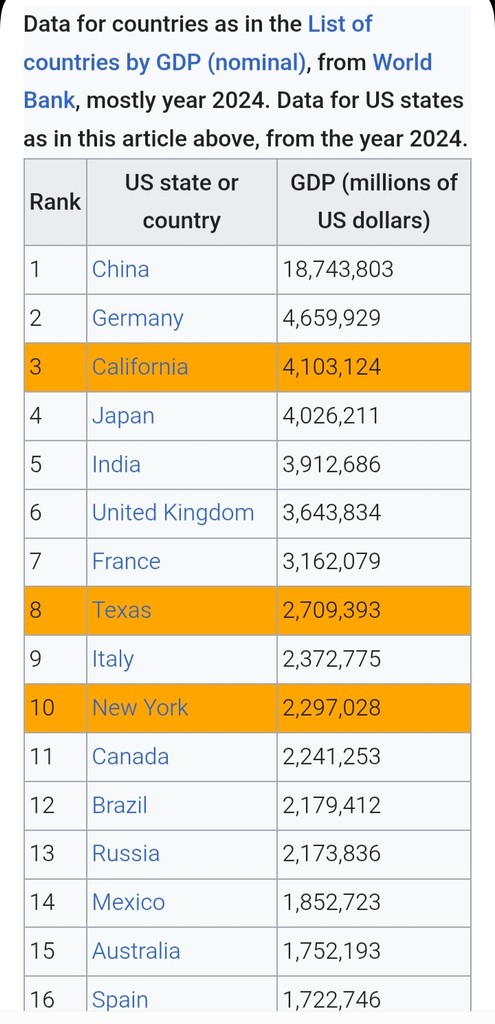
Task: Open the United Kingdom article link
Action: tap(173, 513)
